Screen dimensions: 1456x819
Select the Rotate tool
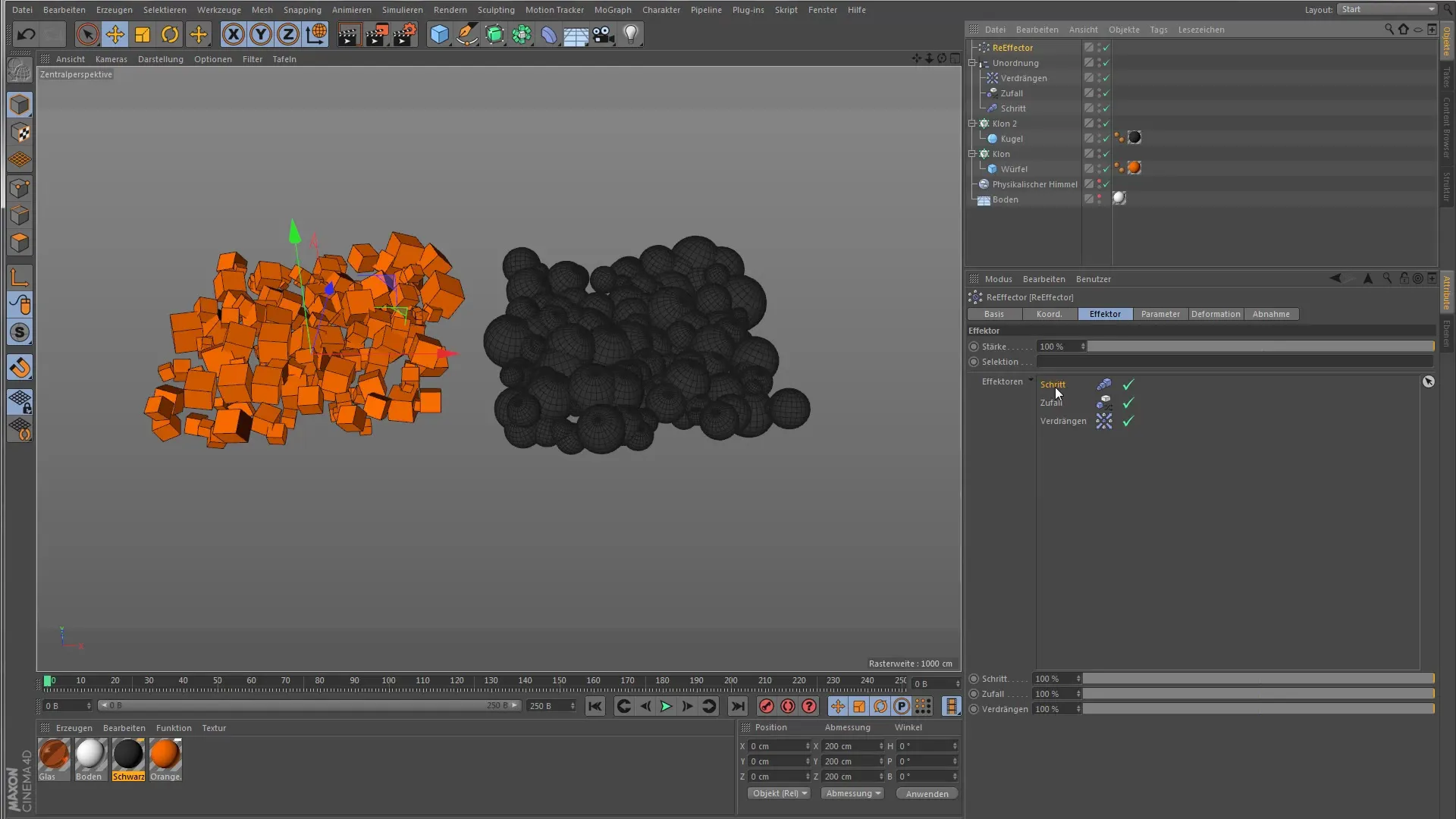170,34
